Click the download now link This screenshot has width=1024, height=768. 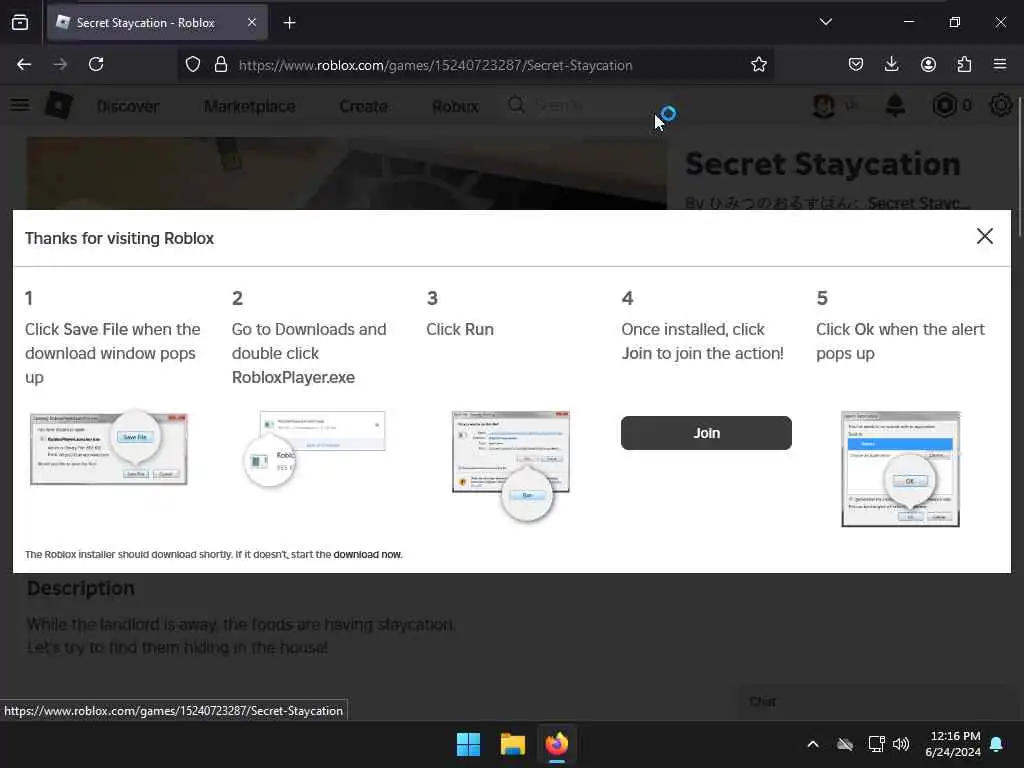tap(367, 554)
